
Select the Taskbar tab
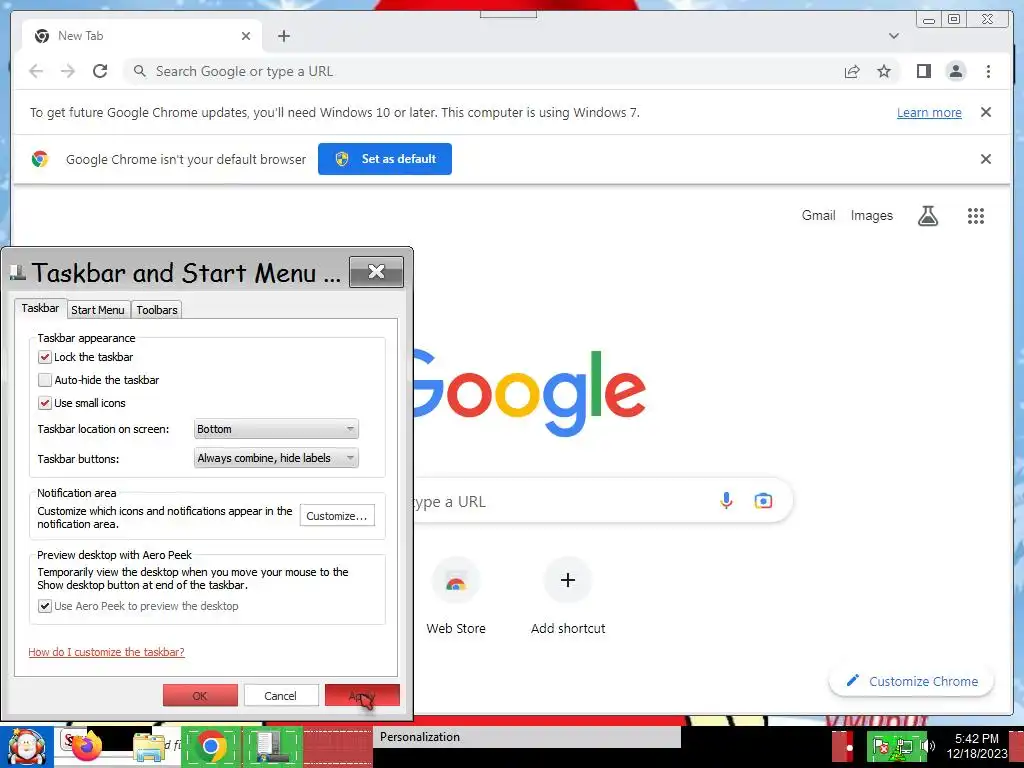(40, 308)
